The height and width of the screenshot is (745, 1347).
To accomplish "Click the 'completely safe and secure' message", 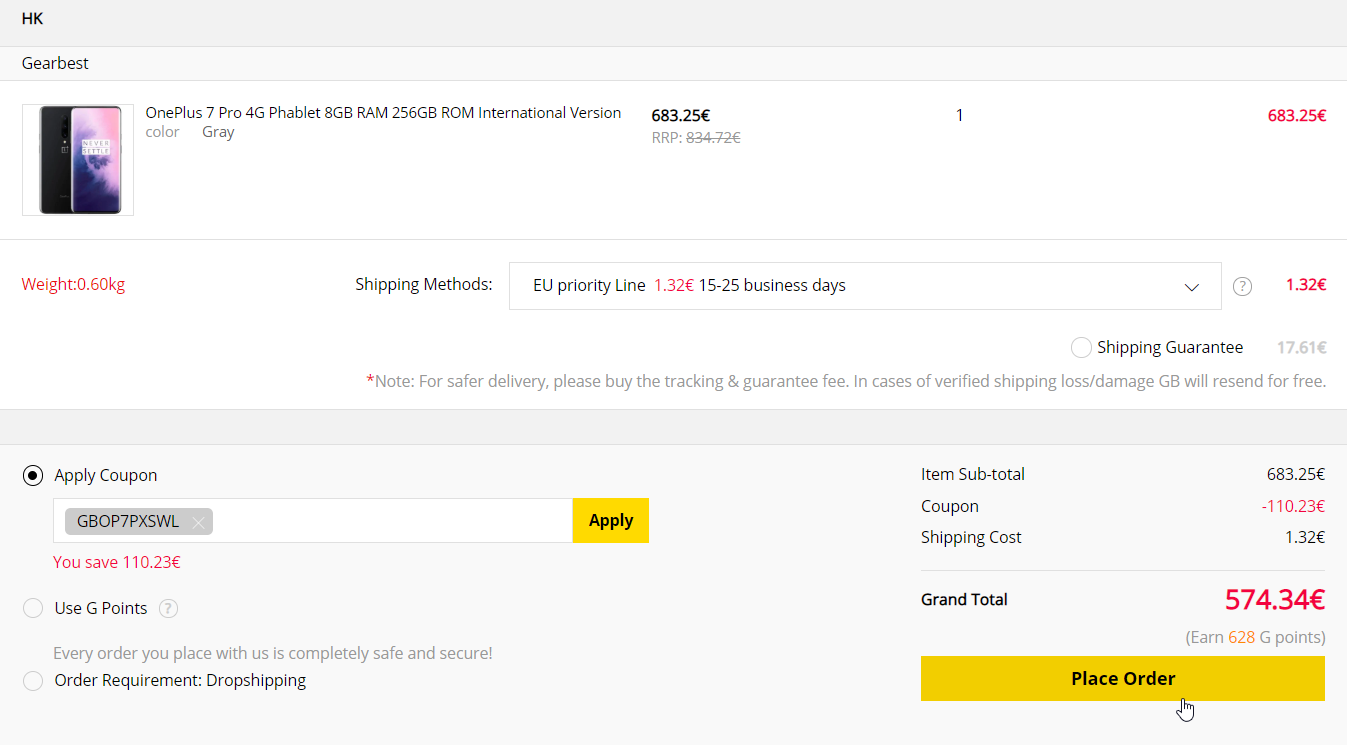I will 273,653.
